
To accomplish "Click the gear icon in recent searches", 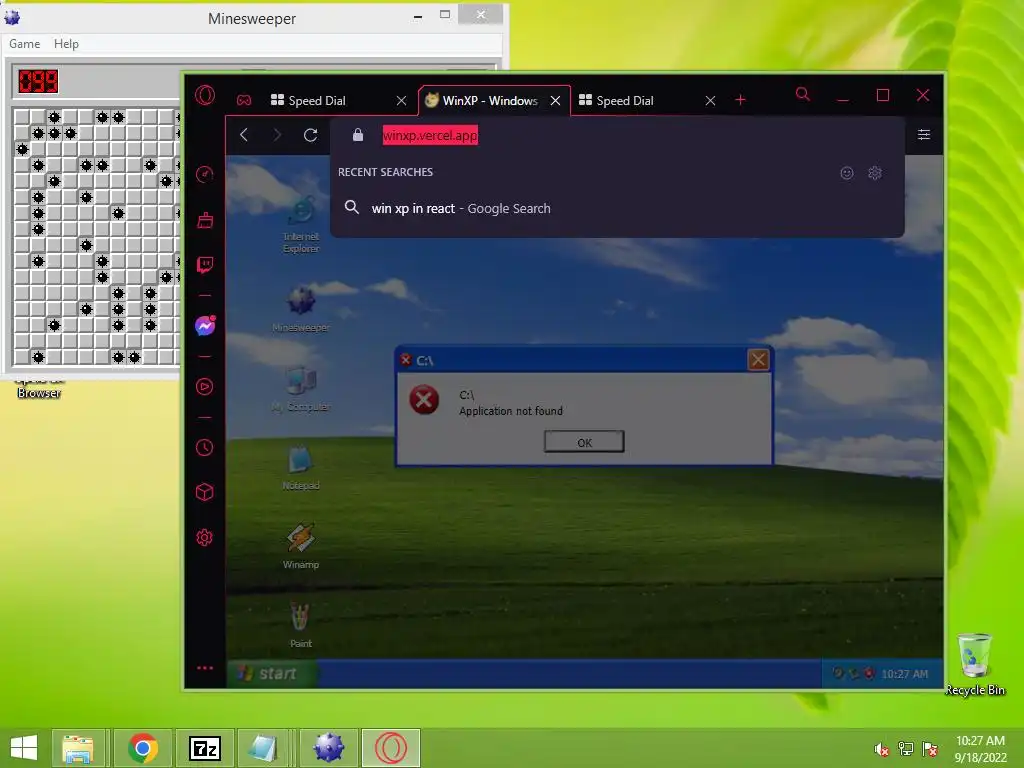I will tap(875, 173).
